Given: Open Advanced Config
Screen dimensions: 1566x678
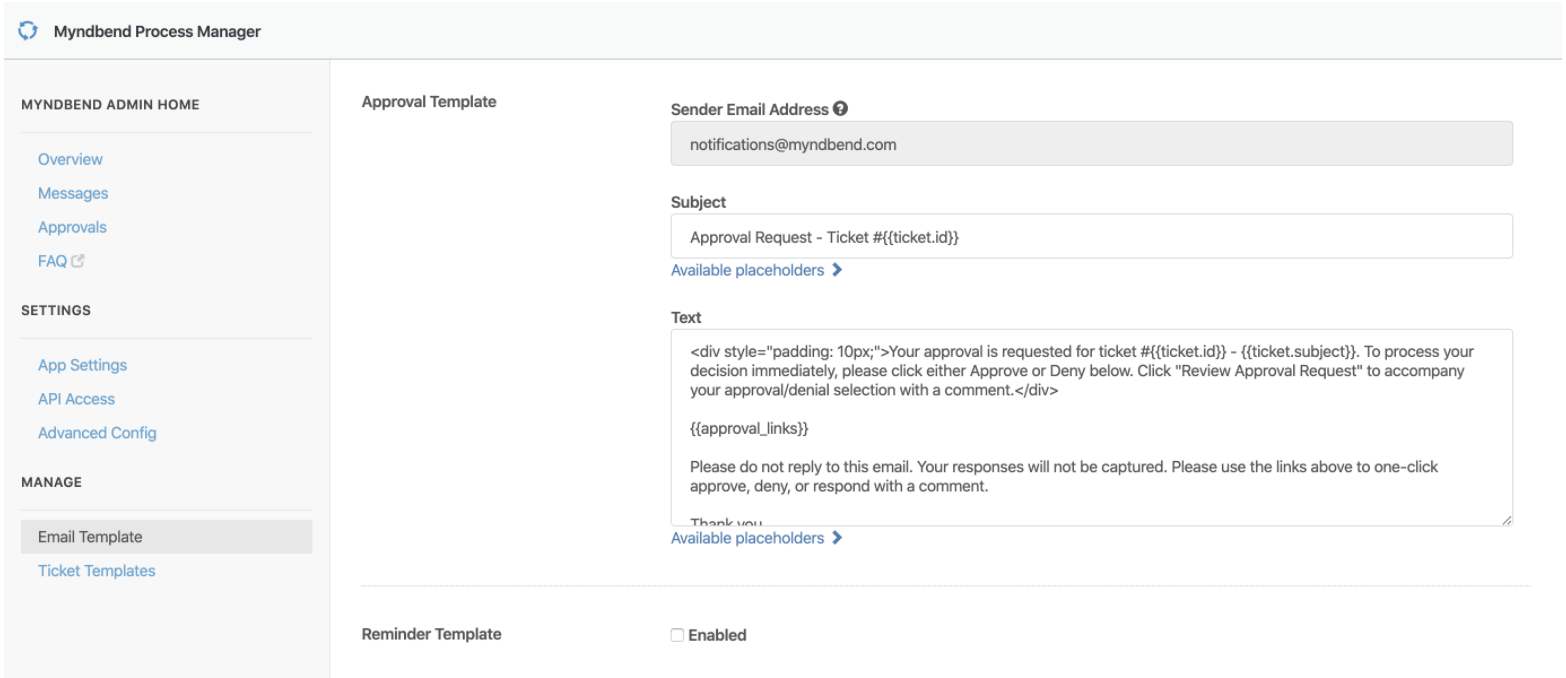Looking at the screenshot, I should coord(97,432).
